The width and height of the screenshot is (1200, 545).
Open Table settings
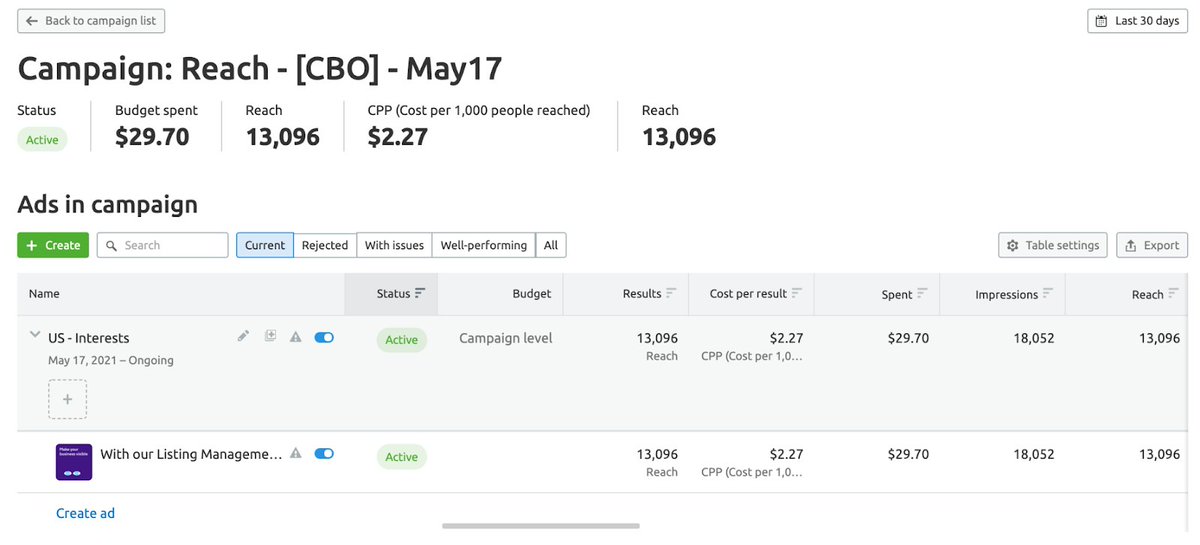(1053, 245)
